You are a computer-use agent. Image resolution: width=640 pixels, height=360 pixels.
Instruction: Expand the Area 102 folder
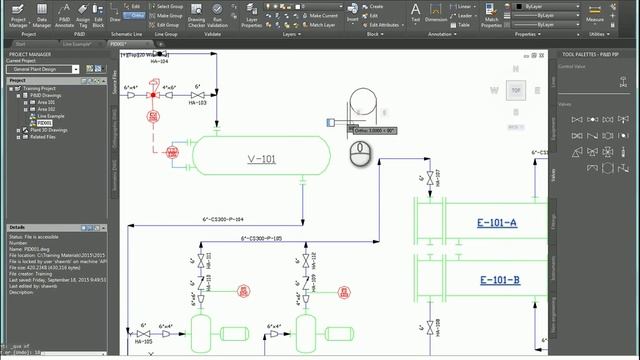[x=25, y=109]
